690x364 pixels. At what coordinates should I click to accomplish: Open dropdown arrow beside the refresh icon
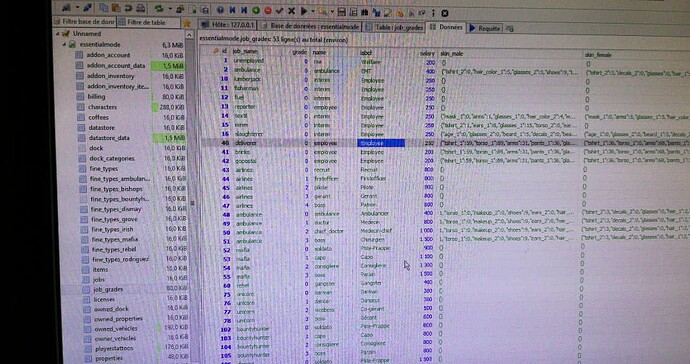[170, 8]
